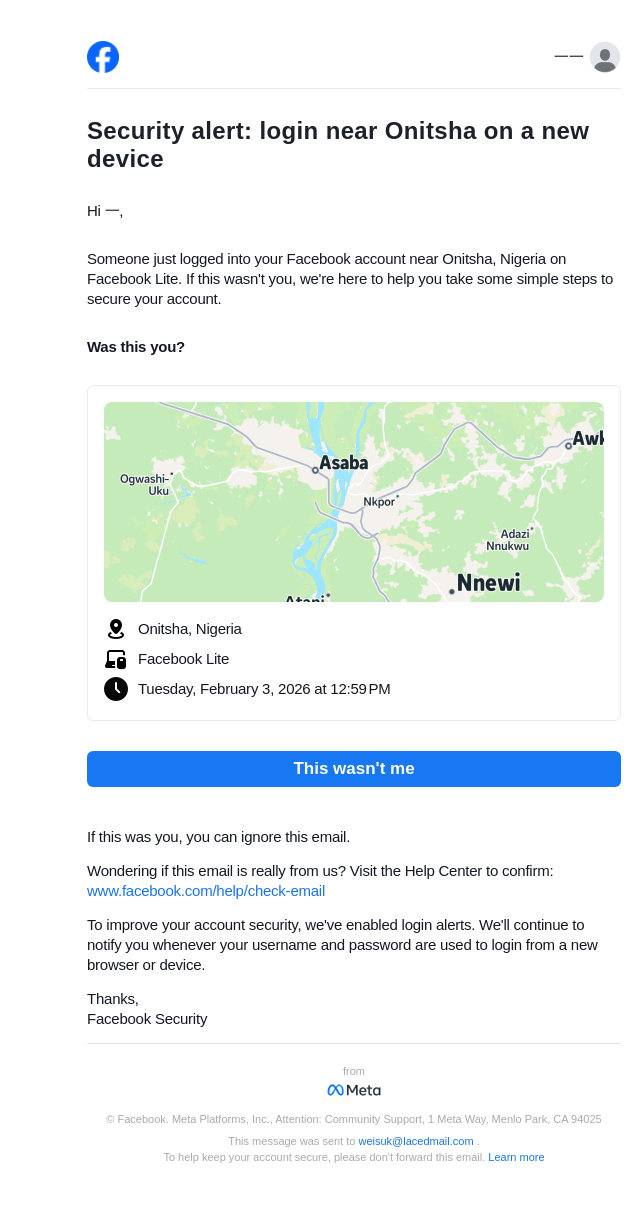
Task: Click the profile avatar icon
Action: pyautogui.click(x=604, y=57)
